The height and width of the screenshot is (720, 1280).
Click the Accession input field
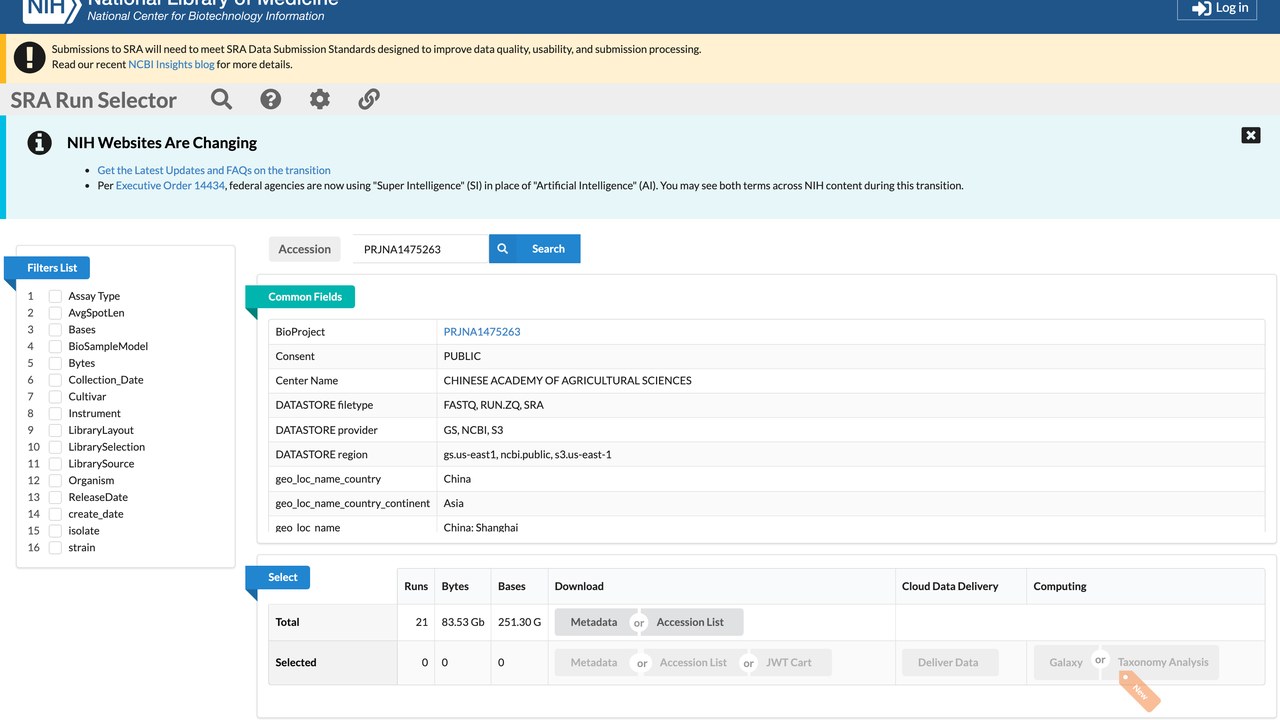[x=420, y=249]
